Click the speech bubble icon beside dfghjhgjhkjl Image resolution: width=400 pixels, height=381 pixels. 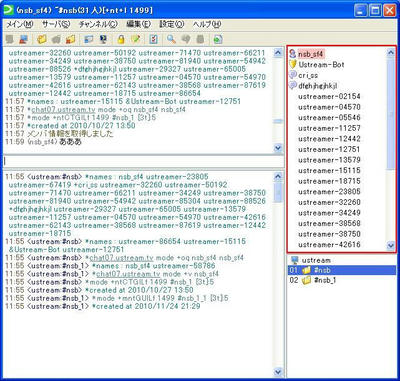coord(293,86)
